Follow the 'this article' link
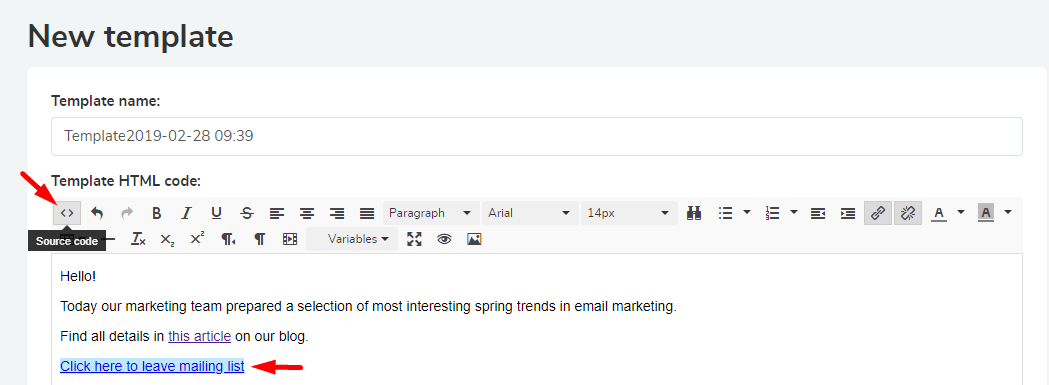1049x385 pixels. click(x=199, y=336)
